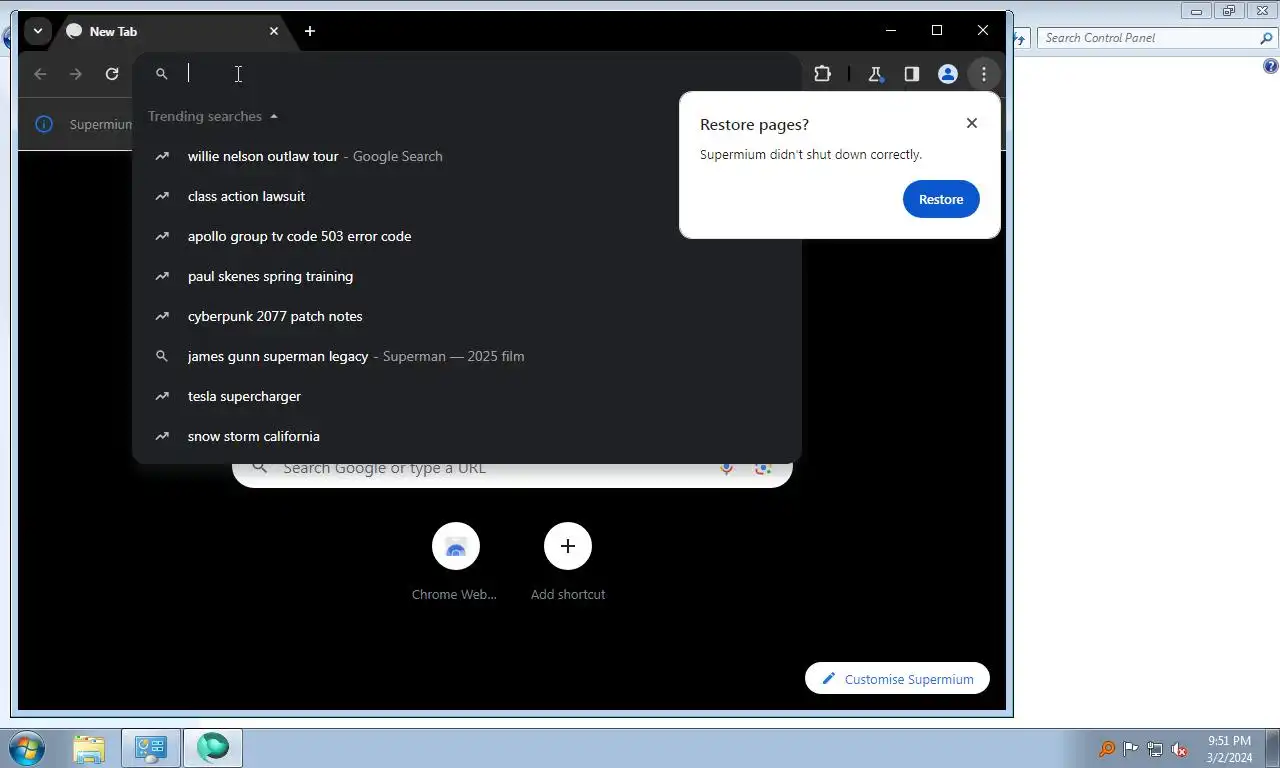The height and width of the screenshot is (768, 1280).
Task: Open the profile avatar menu
Action: point(947,74)
